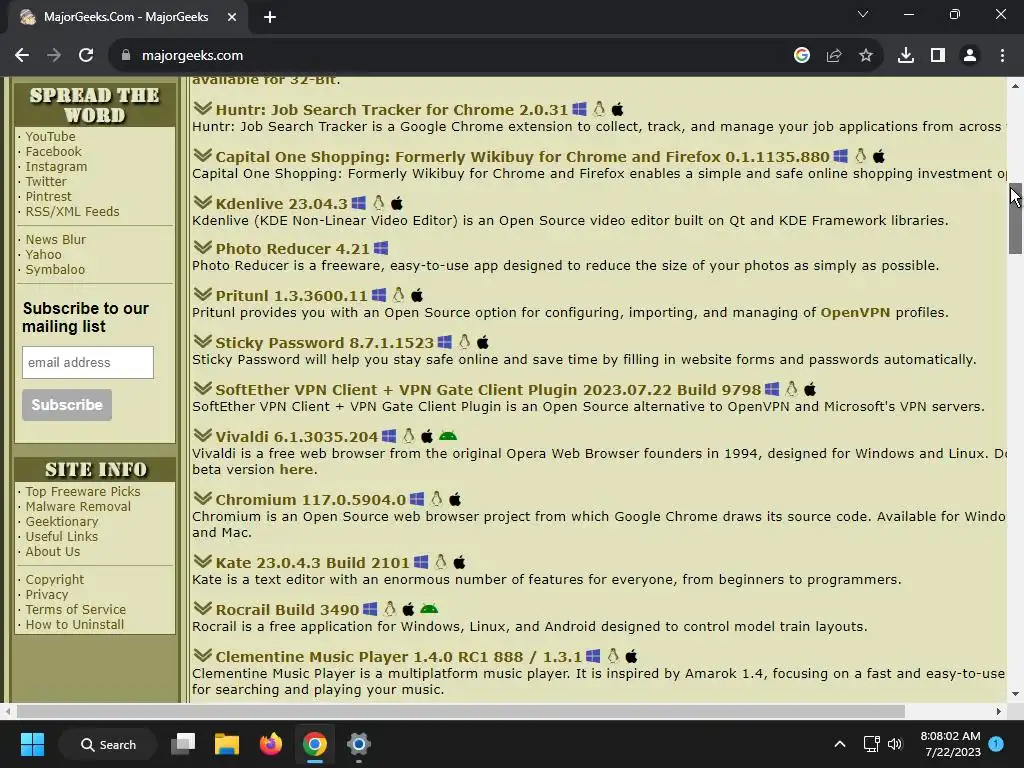1024x768 pixels.
Task: Toggle the browser side panel icon
Action: (938, 56)
